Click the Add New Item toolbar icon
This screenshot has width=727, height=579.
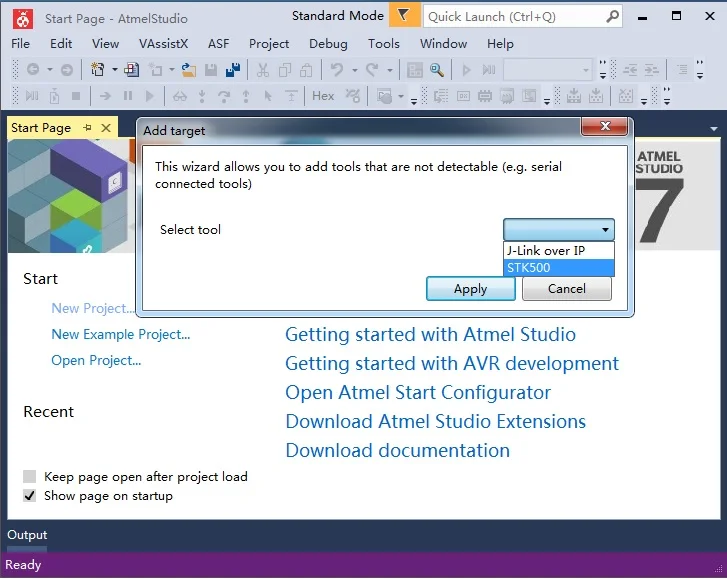point(156,70)
